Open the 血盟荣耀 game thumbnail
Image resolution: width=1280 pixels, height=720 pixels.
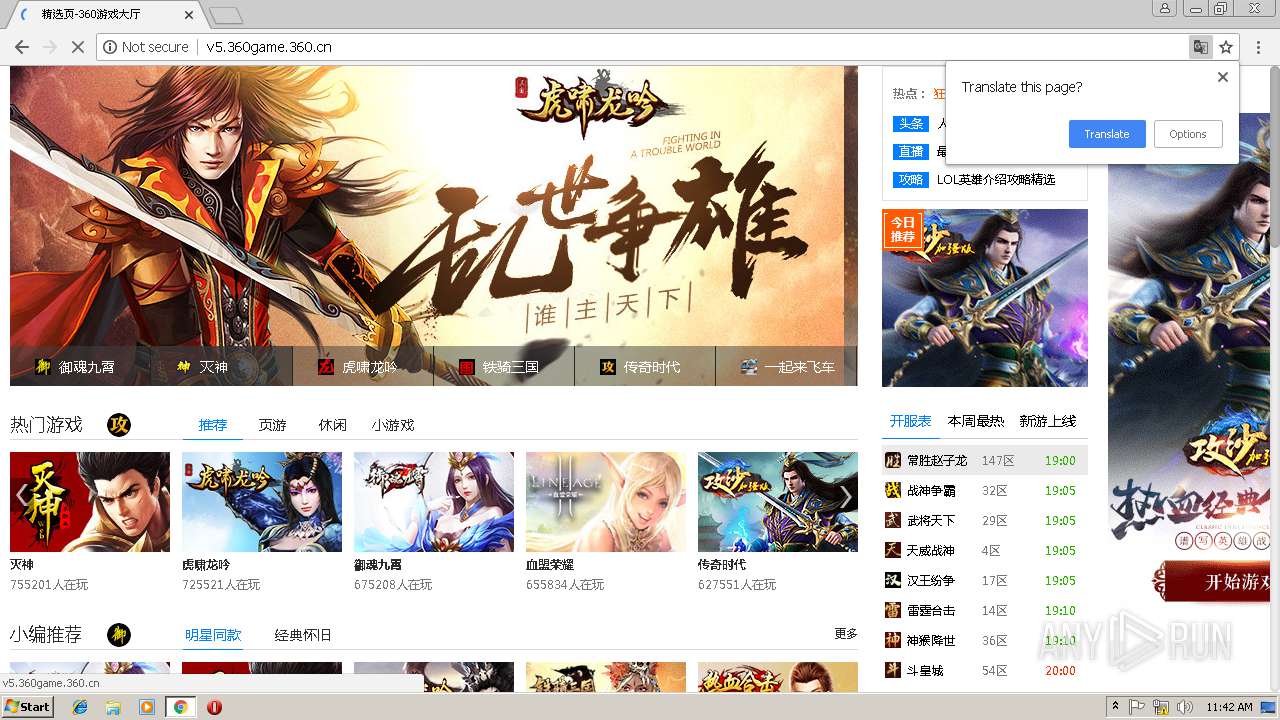[606, 502]
